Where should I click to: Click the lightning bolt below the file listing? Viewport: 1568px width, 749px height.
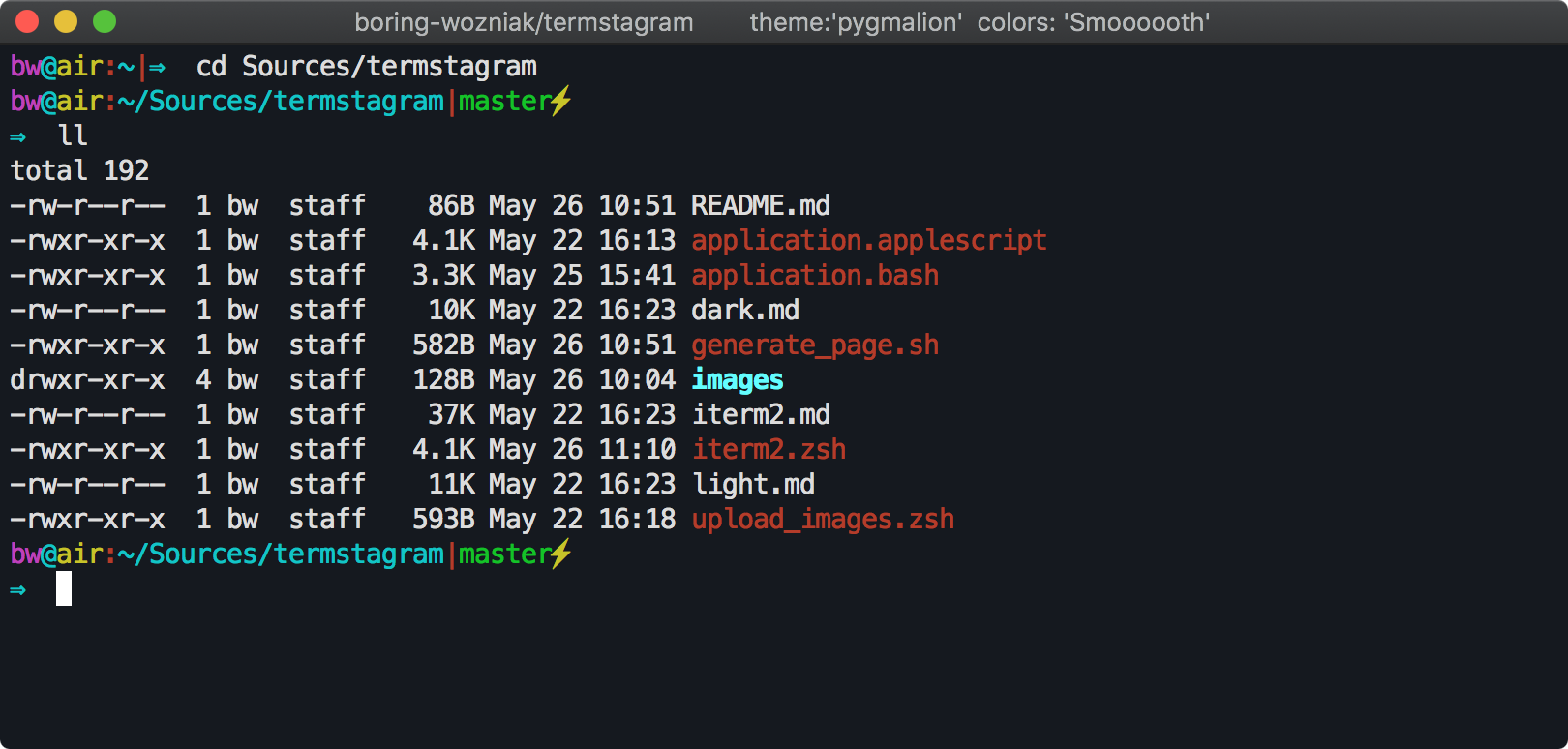561,554
